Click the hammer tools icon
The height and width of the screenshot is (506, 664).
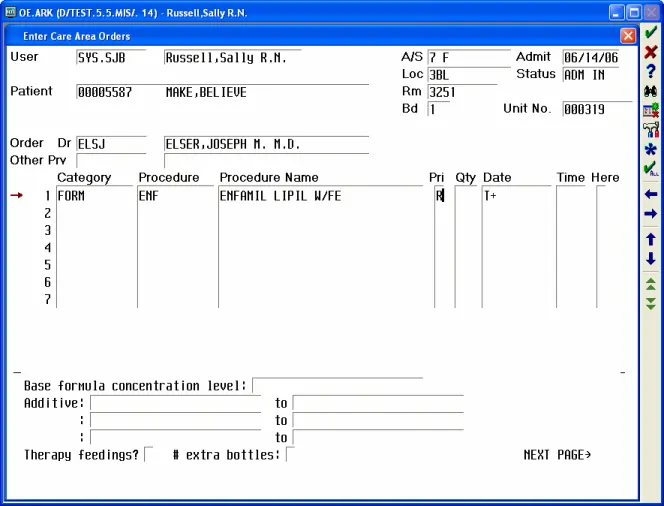[x=651, y=130]
